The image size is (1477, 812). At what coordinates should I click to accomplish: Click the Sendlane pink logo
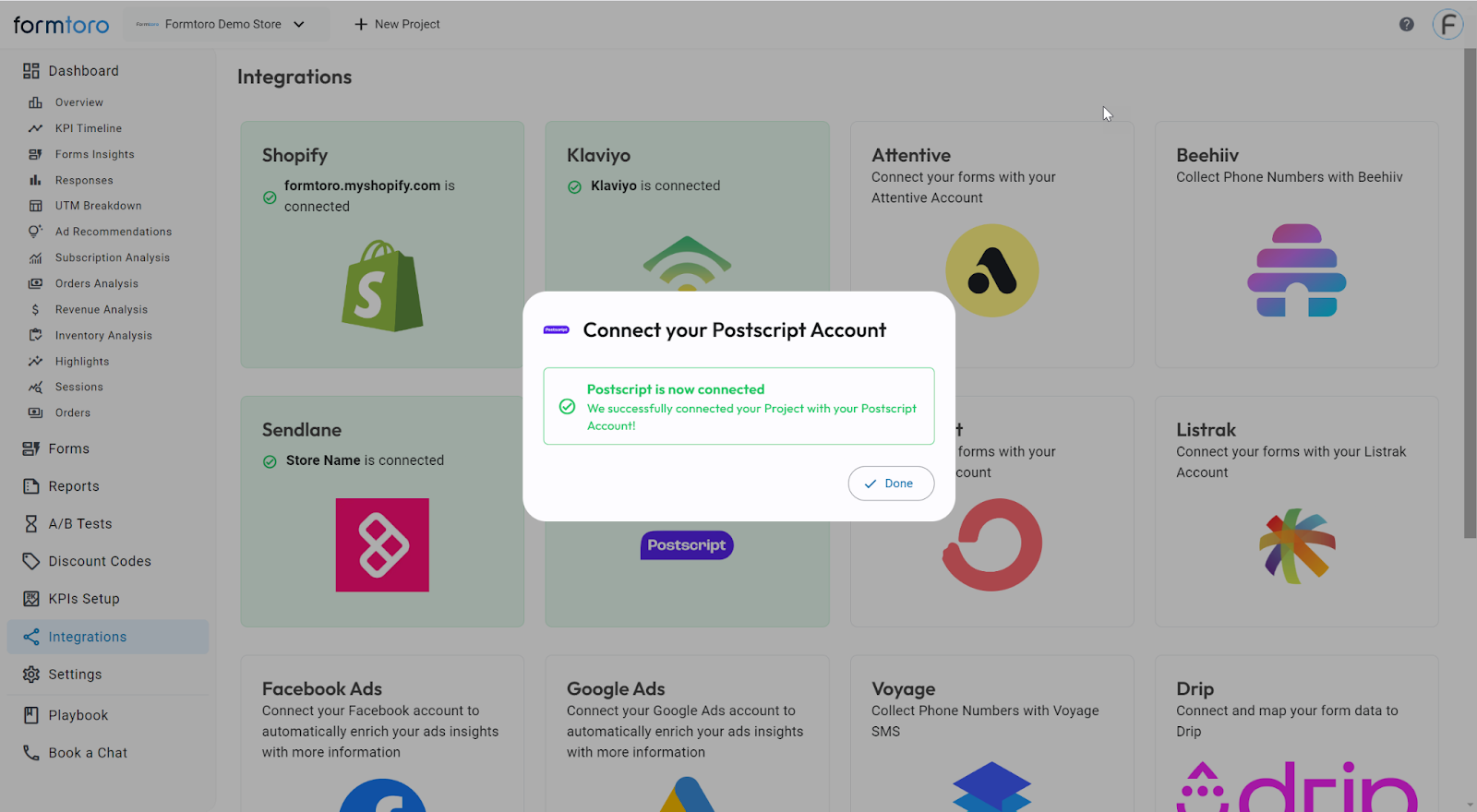tap(382, 544)
